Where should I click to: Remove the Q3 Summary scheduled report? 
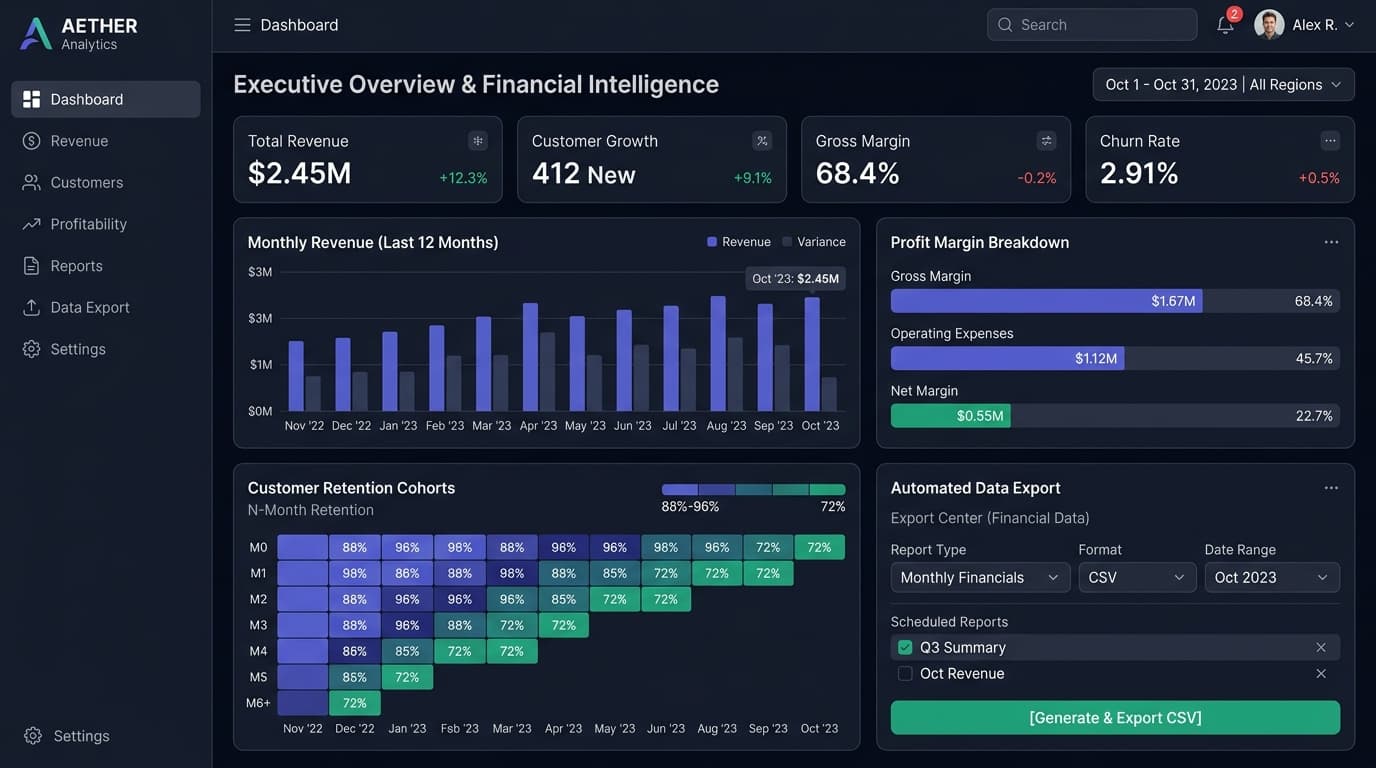[x=1321, y=648]
